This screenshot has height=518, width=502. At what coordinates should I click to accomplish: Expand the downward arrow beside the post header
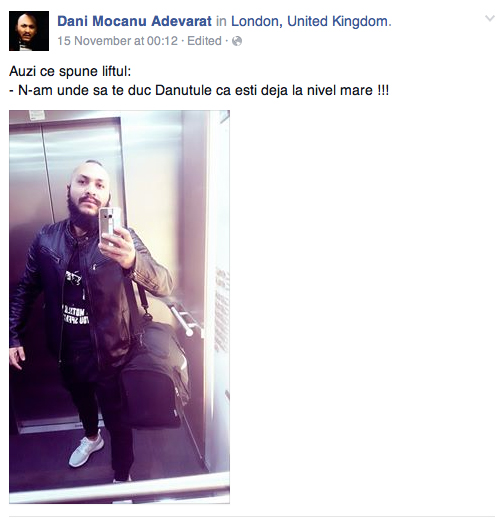click(x=489, y=19)
